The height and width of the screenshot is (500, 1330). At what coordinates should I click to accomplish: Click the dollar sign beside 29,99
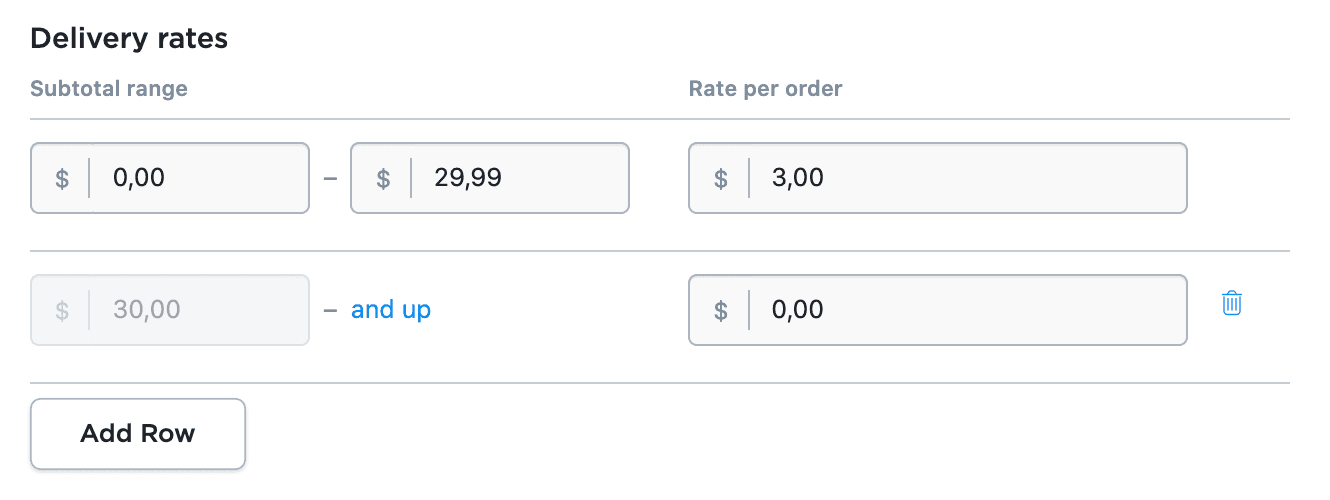[x=382, y=179]
